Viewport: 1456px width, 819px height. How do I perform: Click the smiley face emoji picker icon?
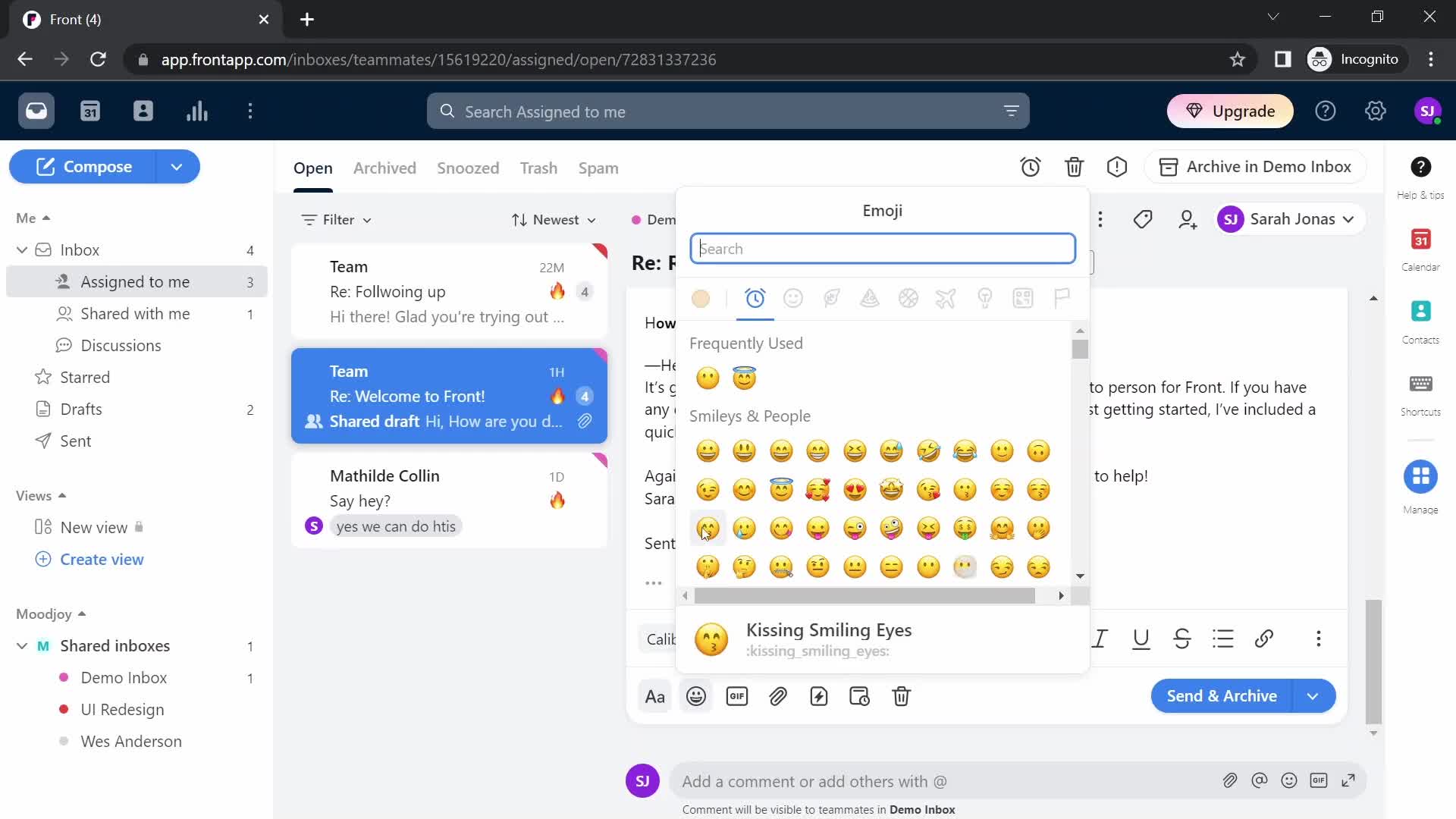pos(696,696)
